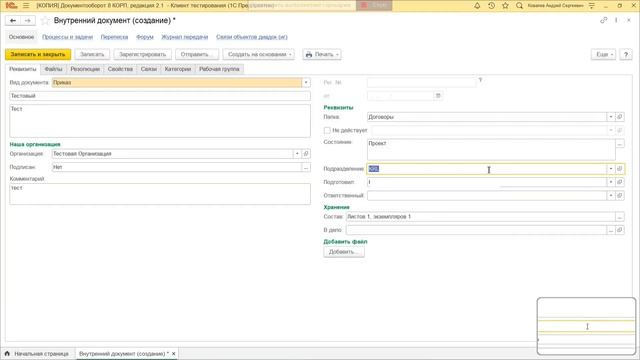
Task: Open Процессы и задачи link
Action: (67, 37)
